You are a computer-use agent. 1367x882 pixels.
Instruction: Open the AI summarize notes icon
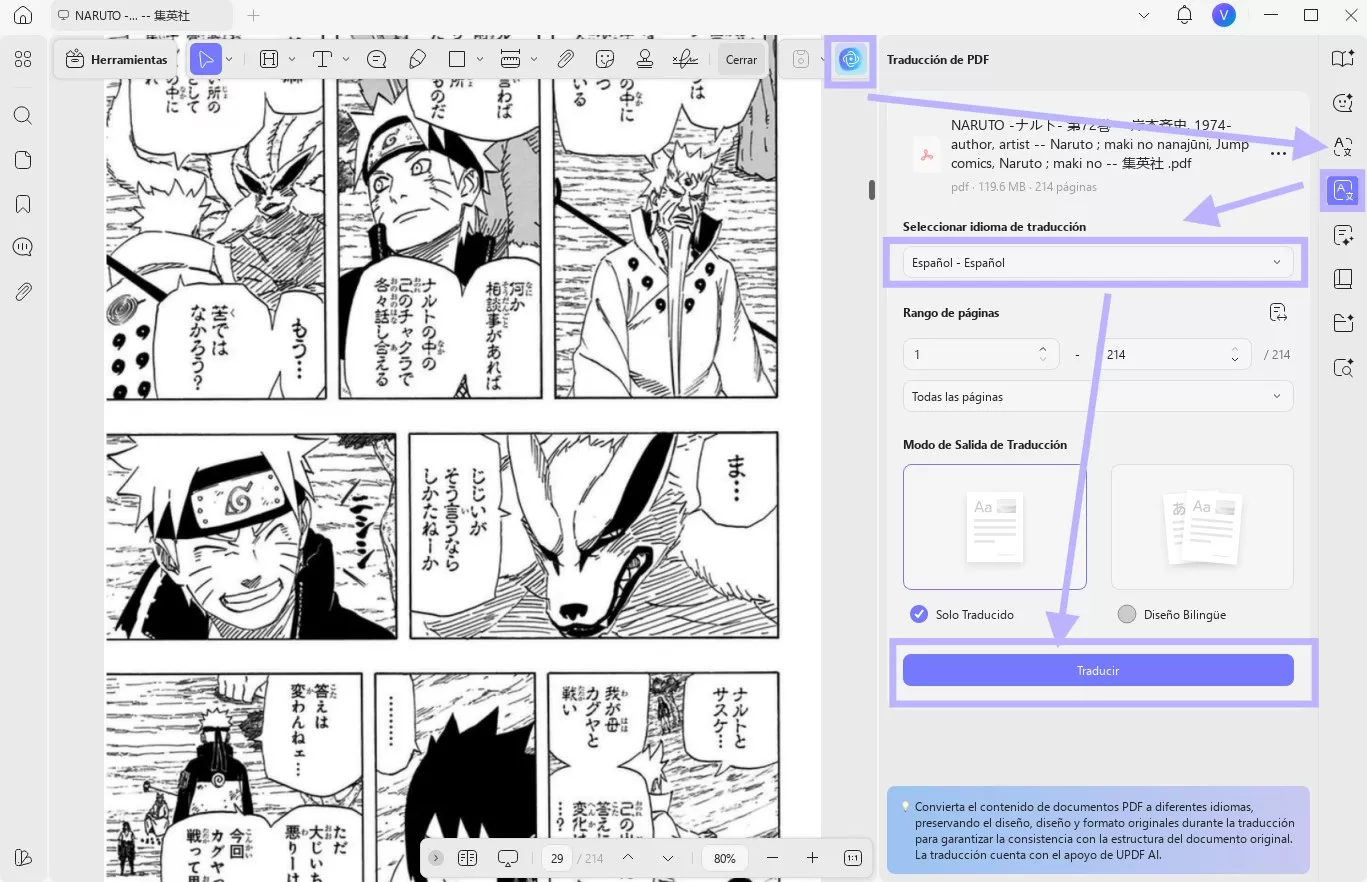[x=1343, y=235]
